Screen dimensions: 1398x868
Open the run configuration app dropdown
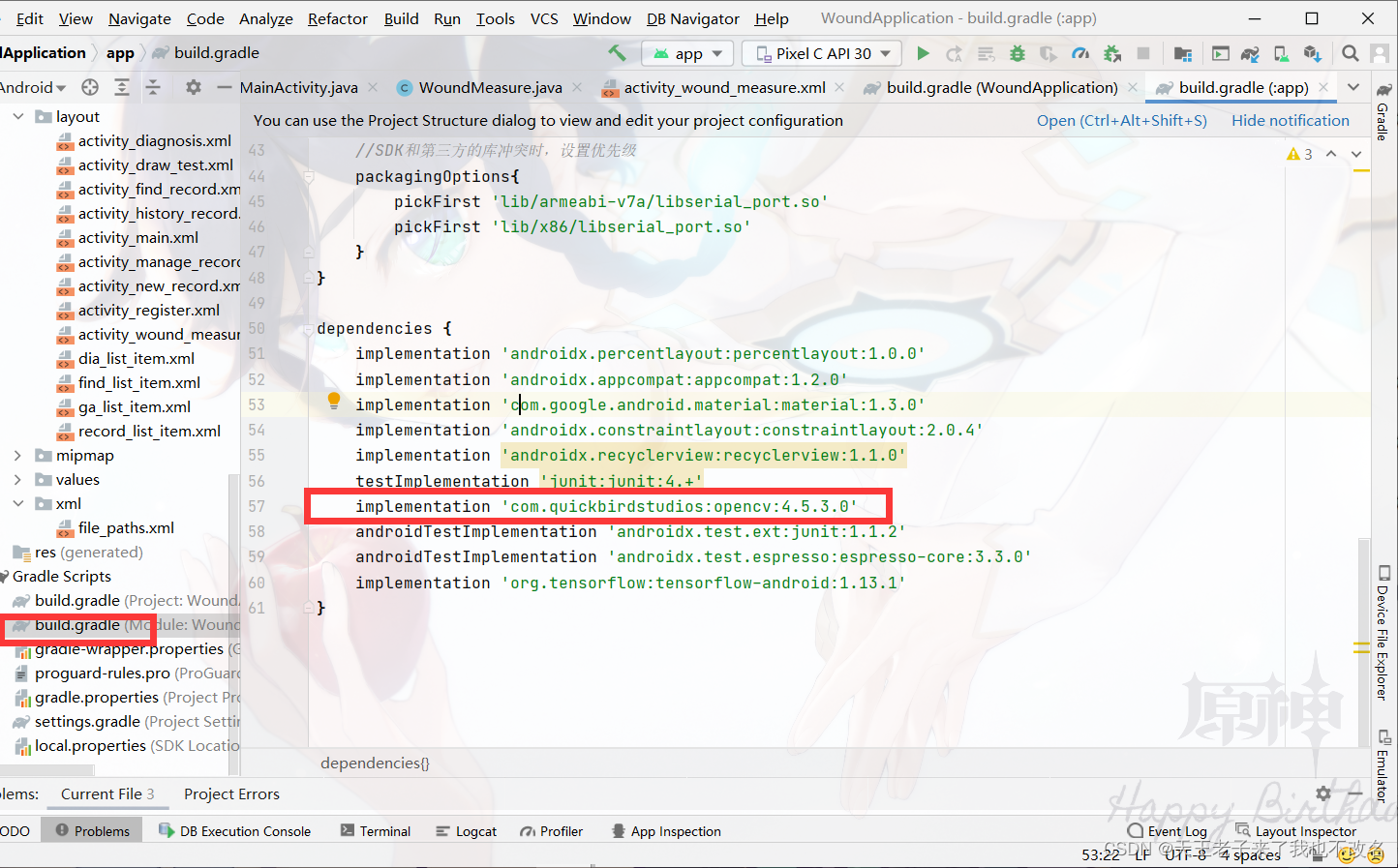coord(687,53)
